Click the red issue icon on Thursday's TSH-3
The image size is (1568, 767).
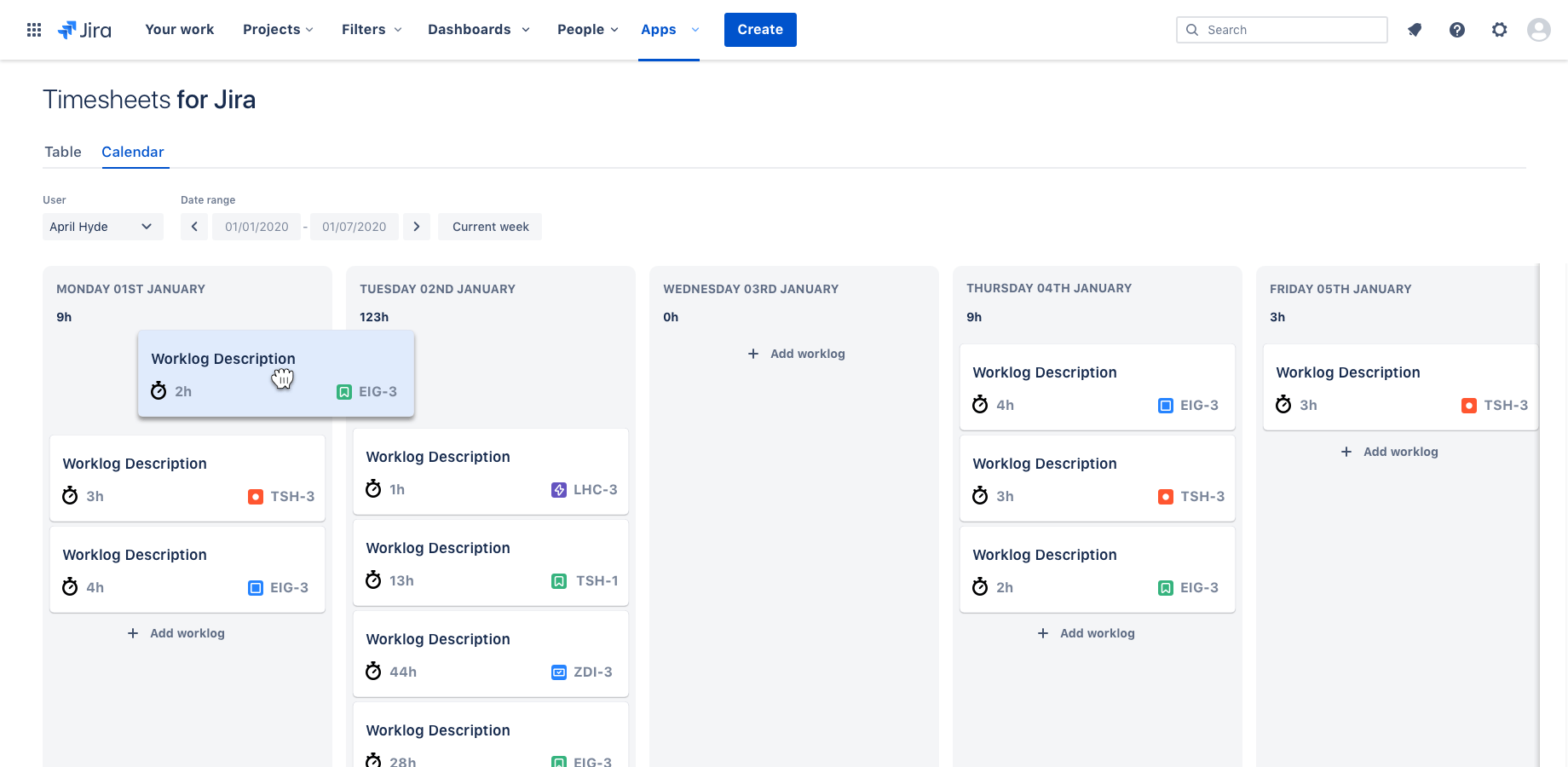[x=1166, y=497]
